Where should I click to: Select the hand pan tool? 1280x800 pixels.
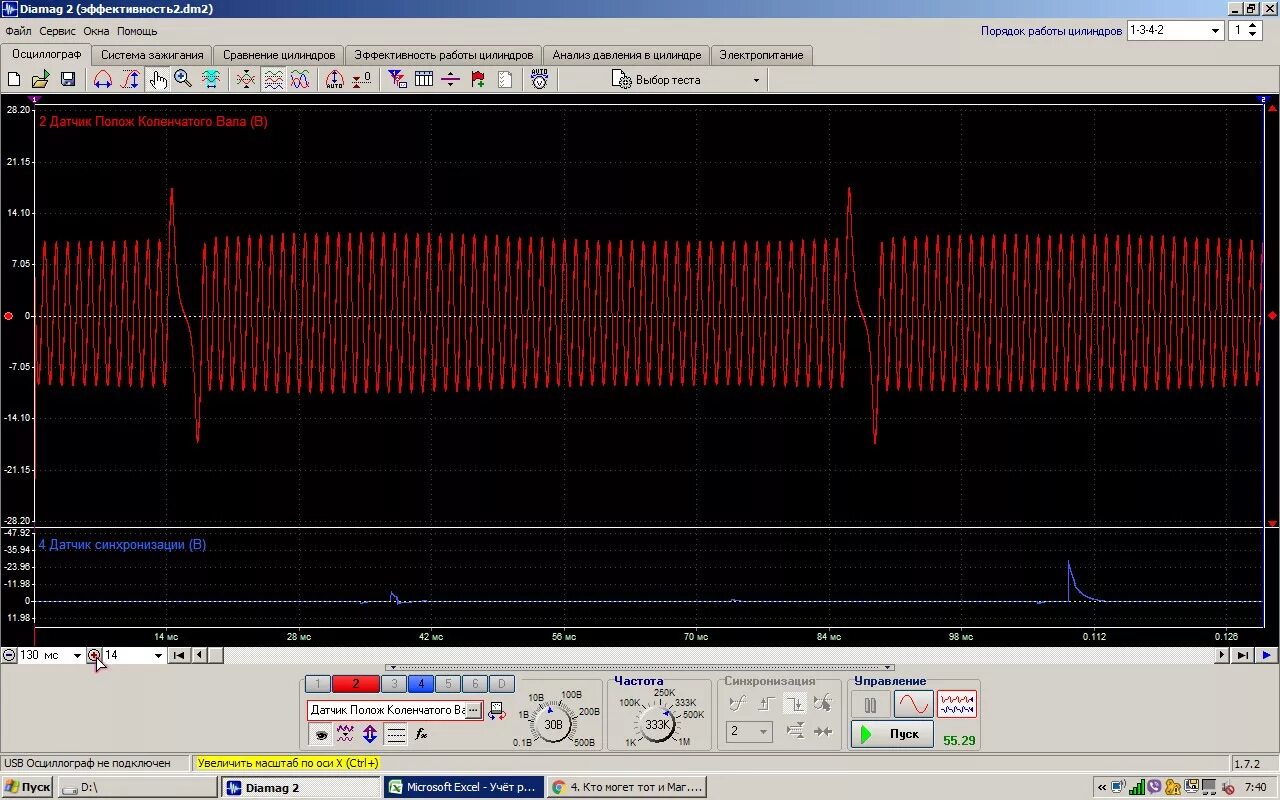click(x=157, y=79)
